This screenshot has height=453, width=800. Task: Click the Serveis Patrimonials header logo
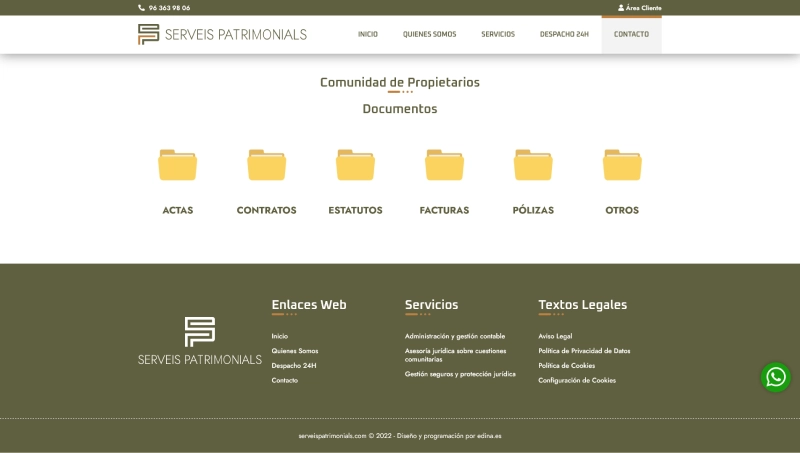(x=222, y=34)
